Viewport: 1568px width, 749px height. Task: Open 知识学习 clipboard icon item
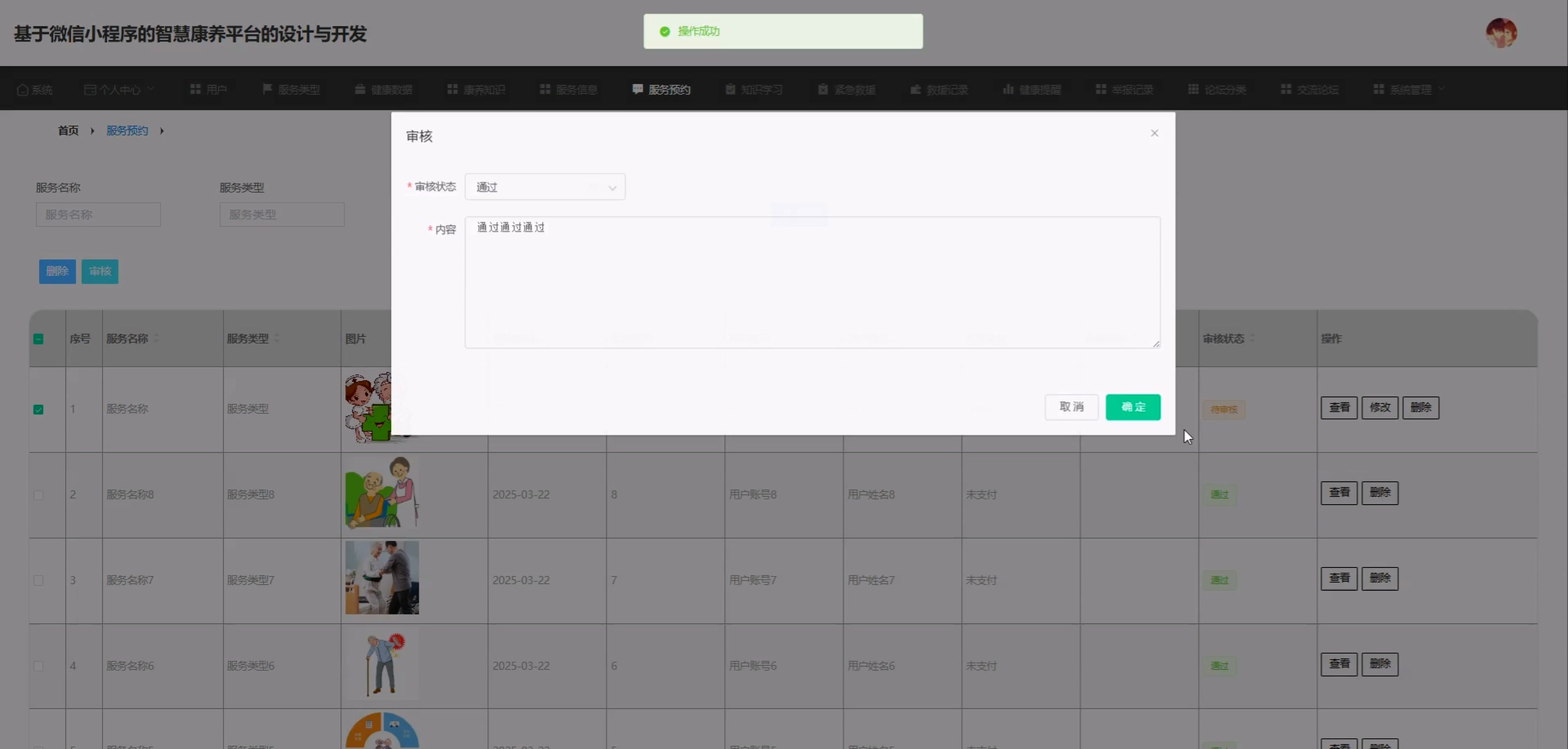pyautogui.click(x=730, y=90)
